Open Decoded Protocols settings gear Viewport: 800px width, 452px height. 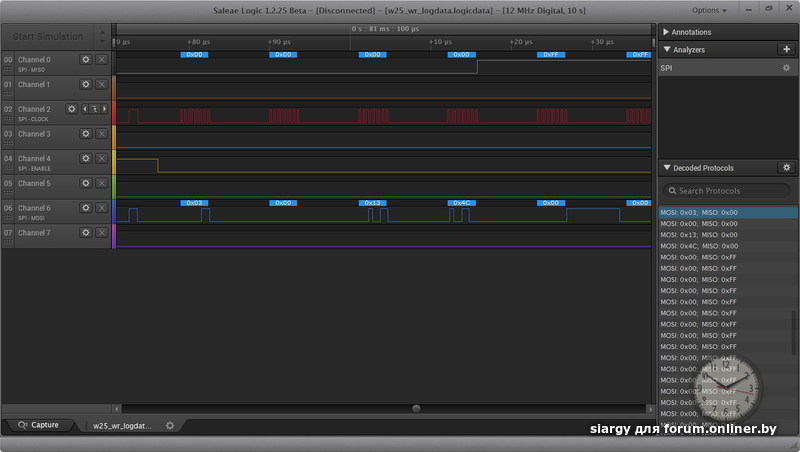pos(786,168)
